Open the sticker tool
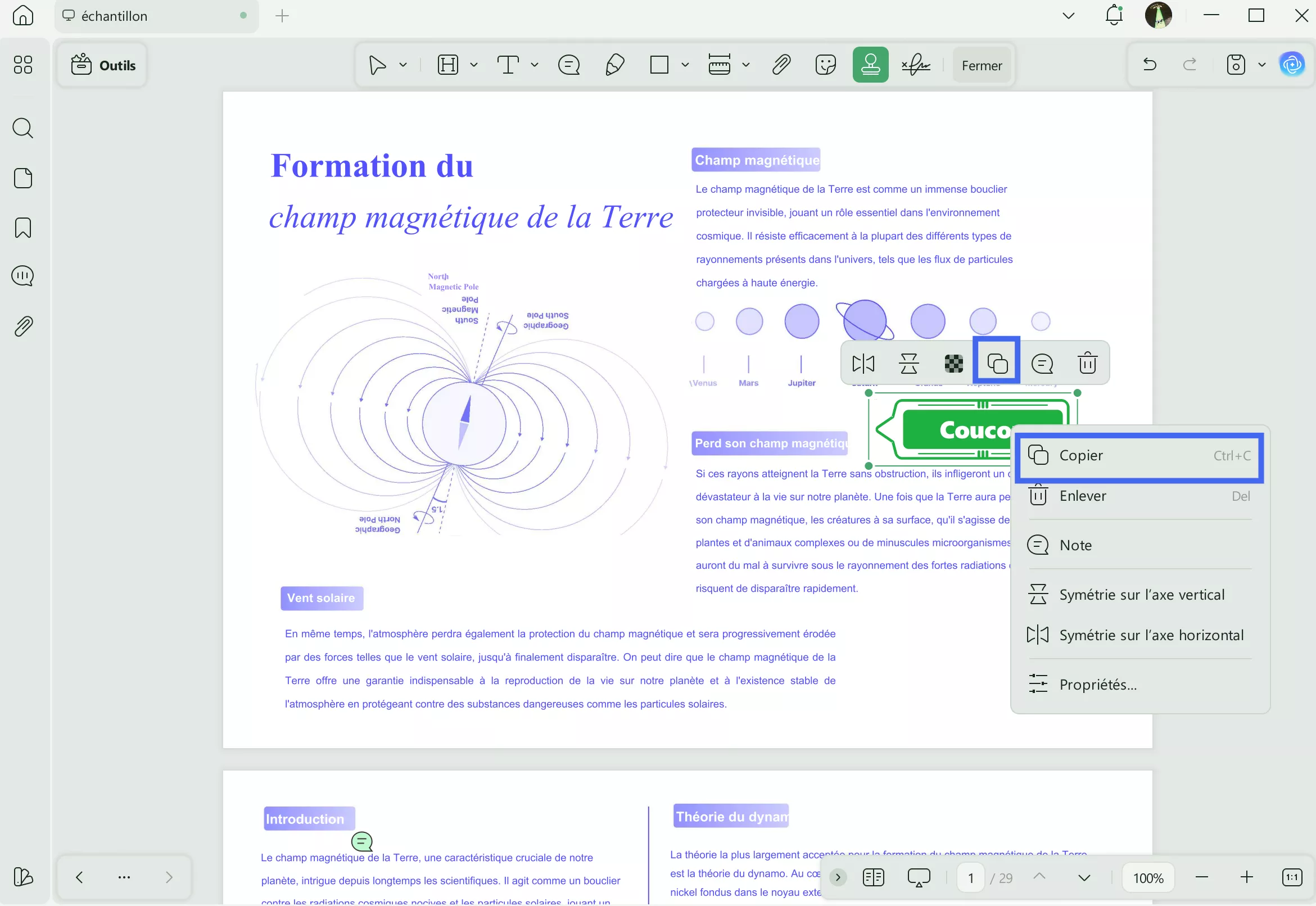The image size is (1316, 906). (x=825, y=64)
